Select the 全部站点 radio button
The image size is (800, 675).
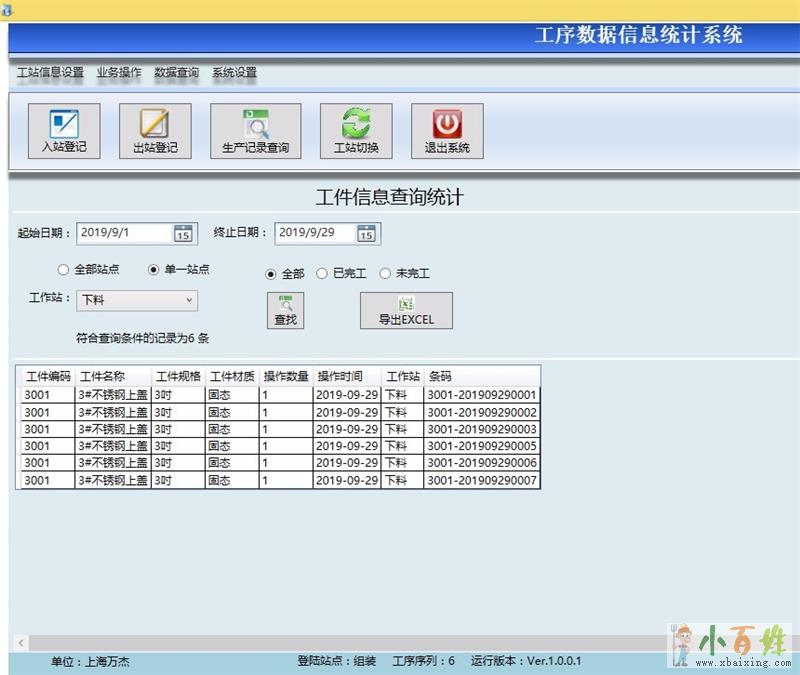[x=64, y=270]
